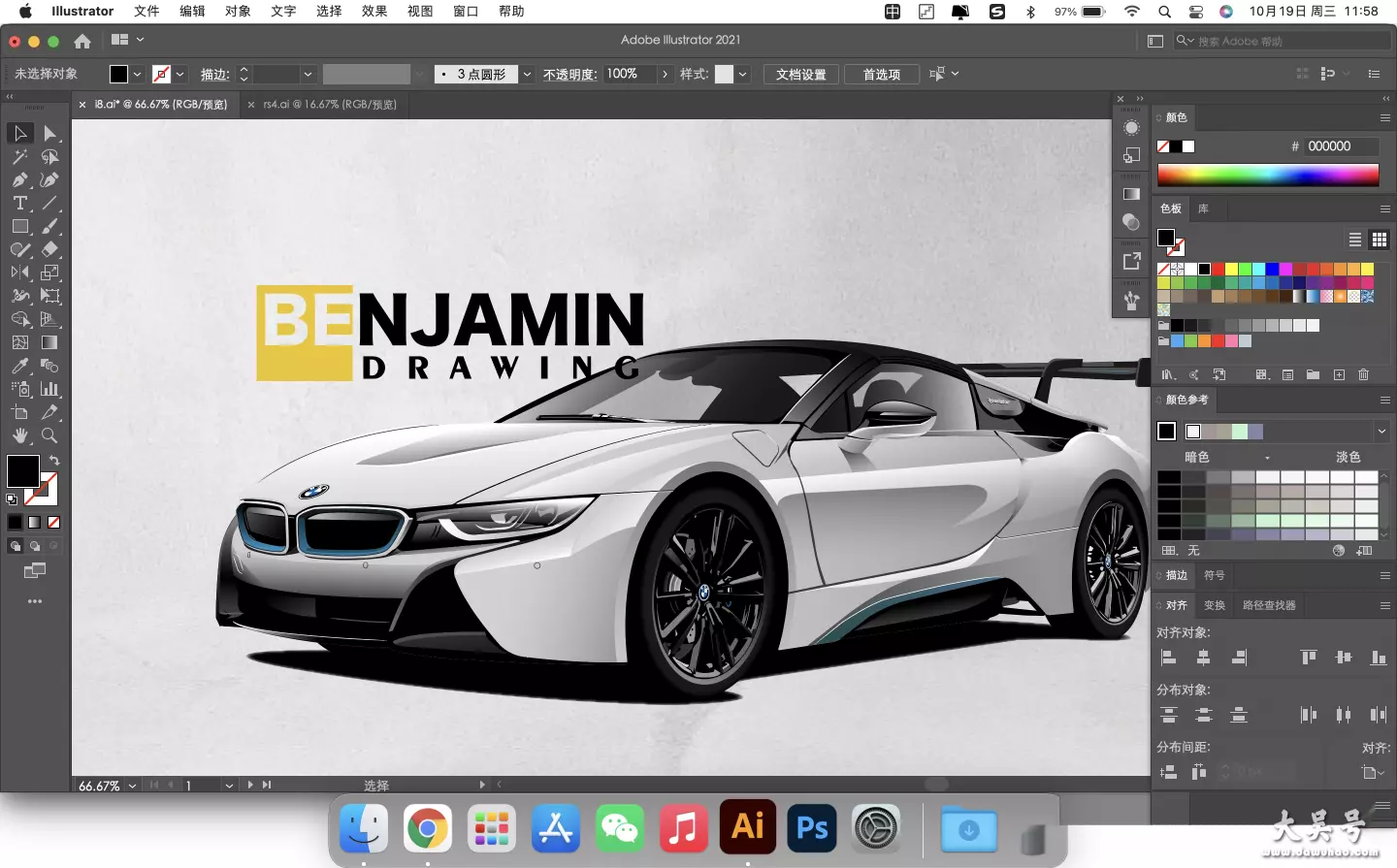Expand the opacity 100% flyout arrow
Viewport: 1397px width, 868px height.
(665, 75)
